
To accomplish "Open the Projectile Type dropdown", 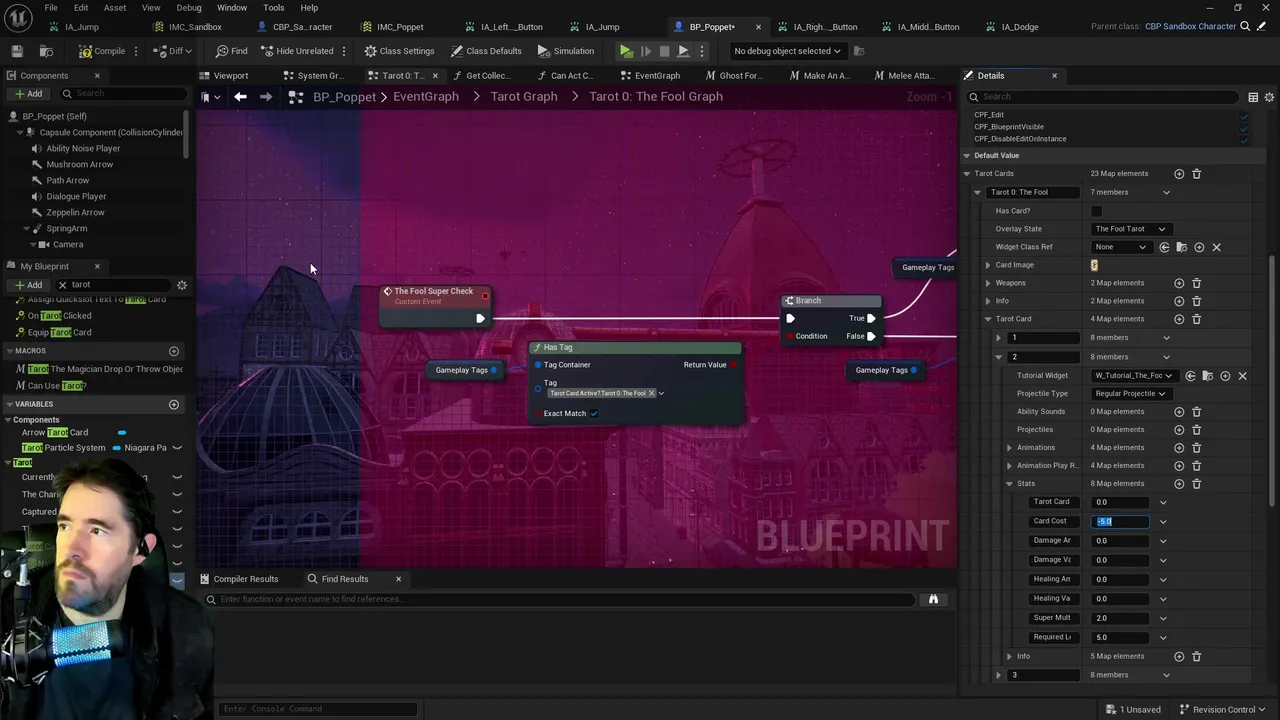I will click(1130, 394).
